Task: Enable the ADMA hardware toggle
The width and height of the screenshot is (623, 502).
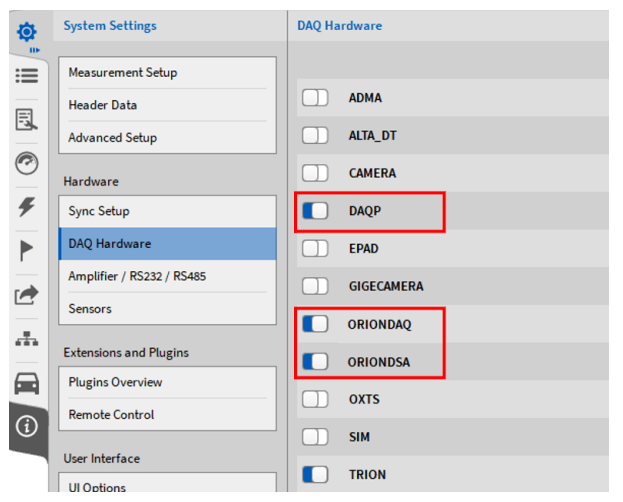Action: click(315, 98)
